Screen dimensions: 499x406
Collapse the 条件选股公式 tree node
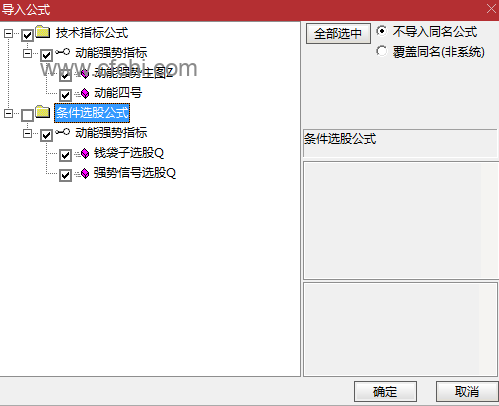(8, 113)
